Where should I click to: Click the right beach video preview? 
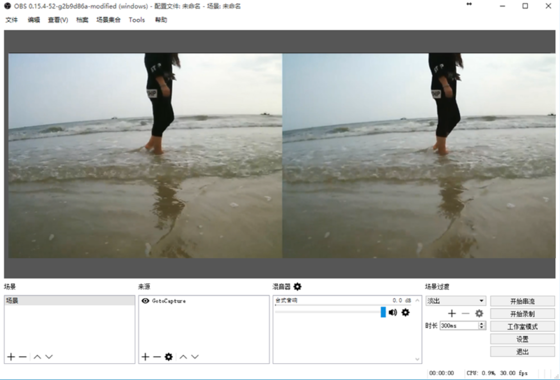(x=419, y=156)
